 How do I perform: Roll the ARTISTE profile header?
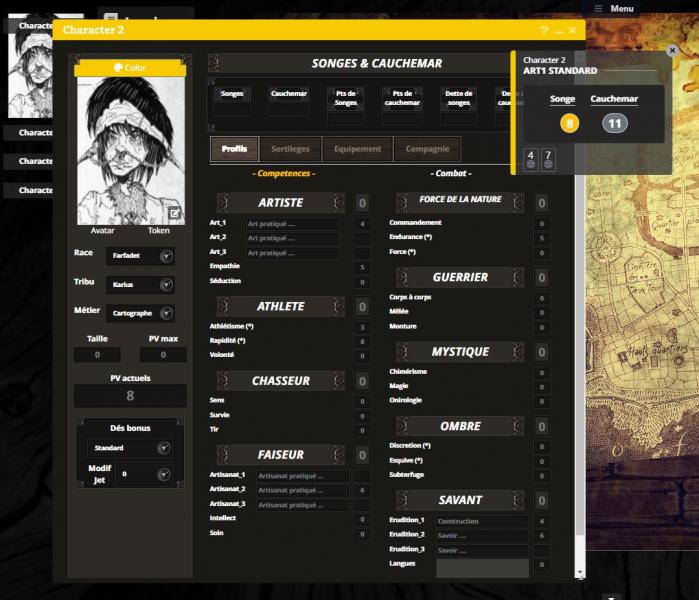pos(280,203)
